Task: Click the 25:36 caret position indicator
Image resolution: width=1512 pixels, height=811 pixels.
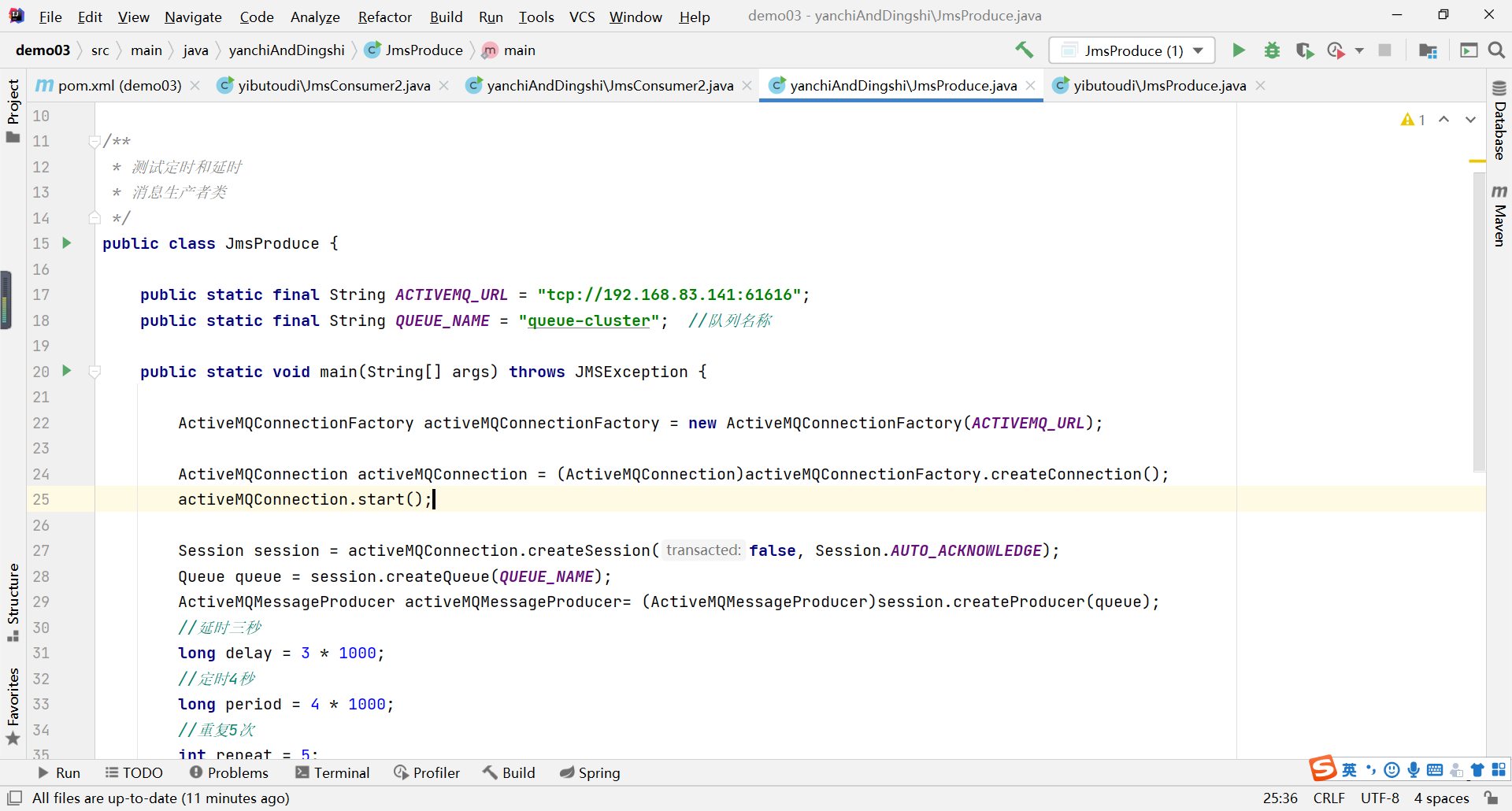Action: tap(1280, 798)
